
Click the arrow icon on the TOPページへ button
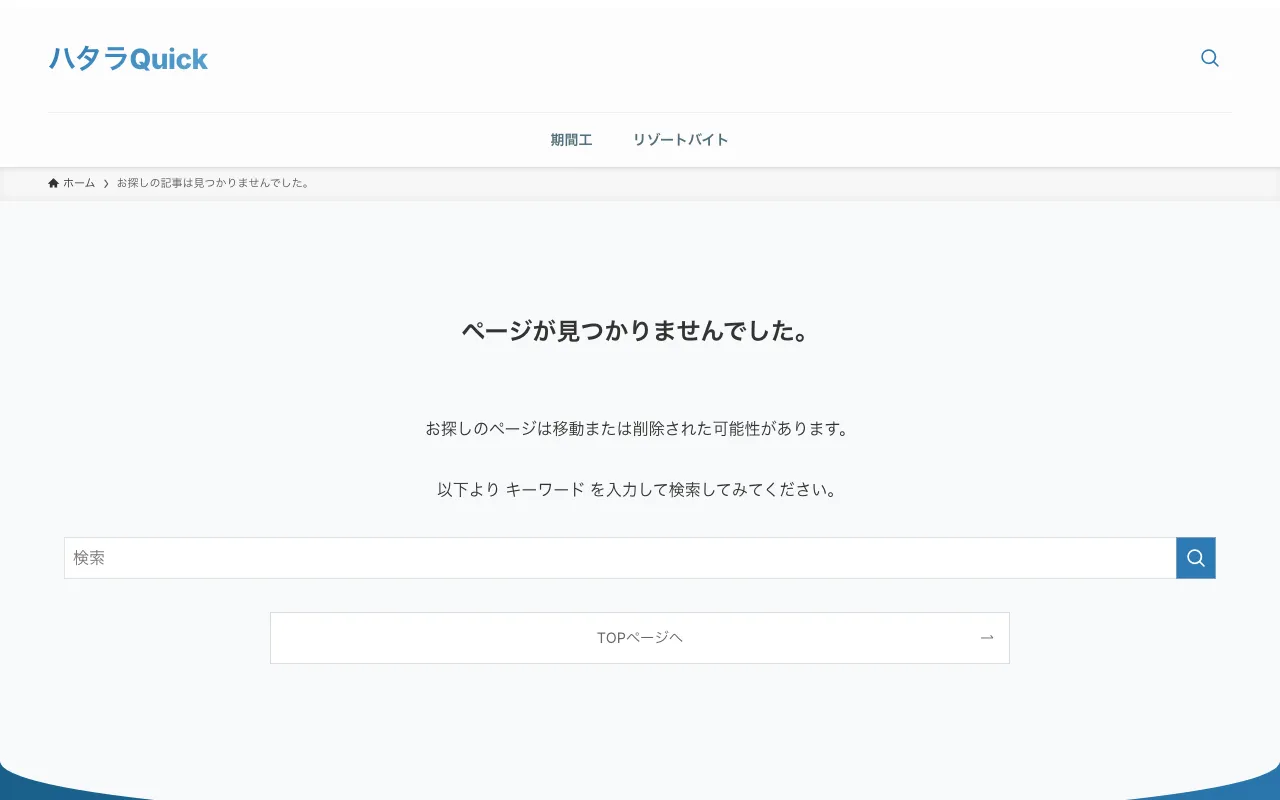pyautogui.click(x=986, y=637)
